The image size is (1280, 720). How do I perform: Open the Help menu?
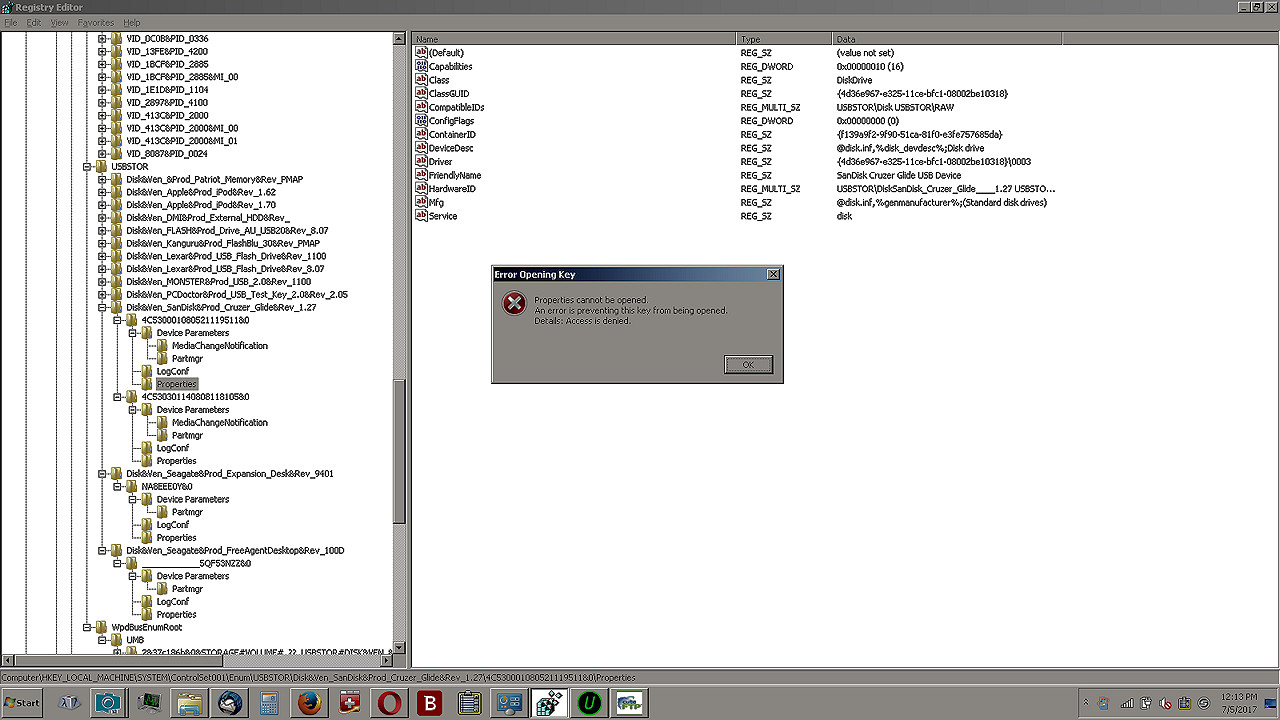tap(131, 22)
